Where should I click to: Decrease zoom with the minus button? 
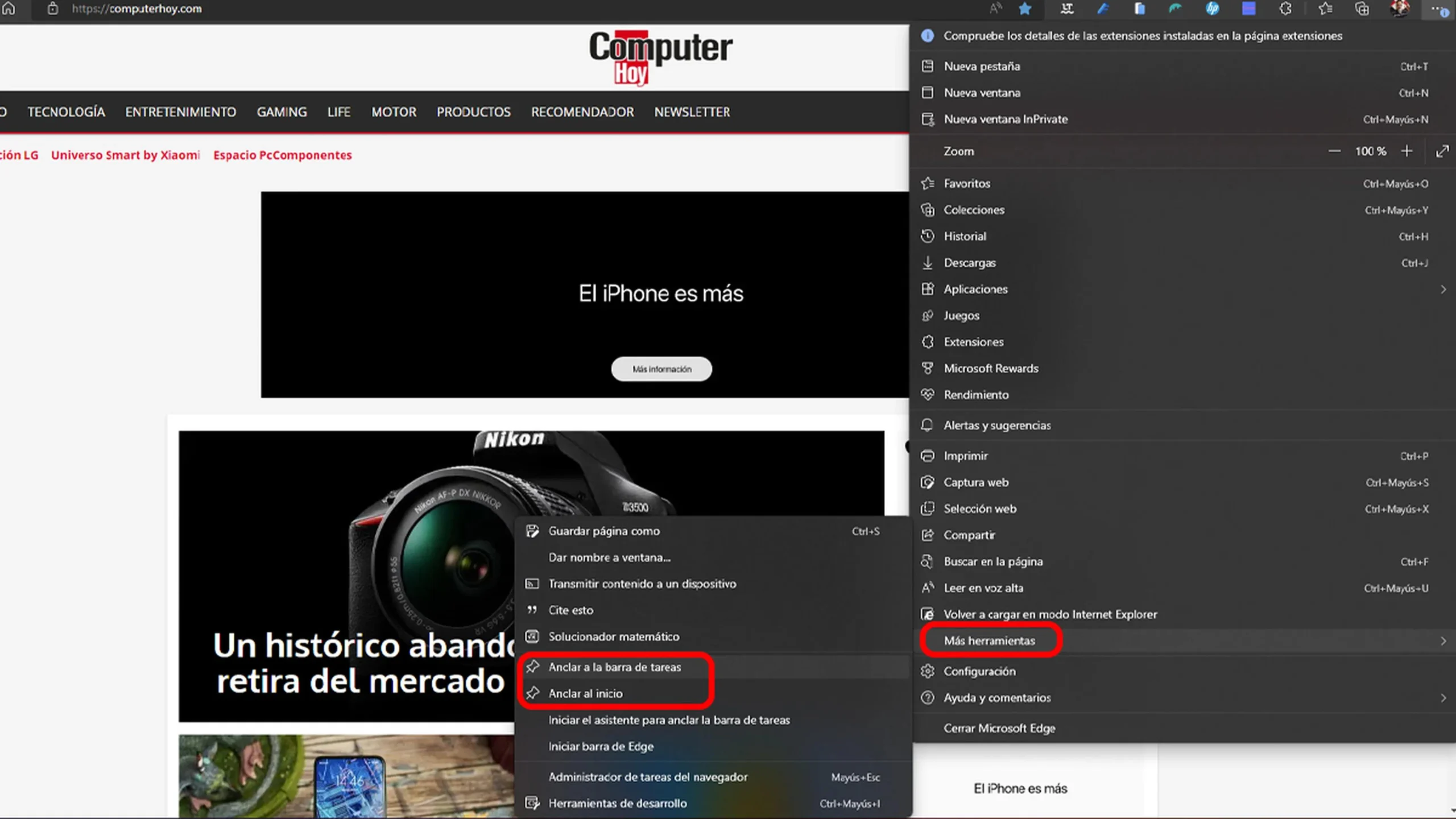(1334, 151)
